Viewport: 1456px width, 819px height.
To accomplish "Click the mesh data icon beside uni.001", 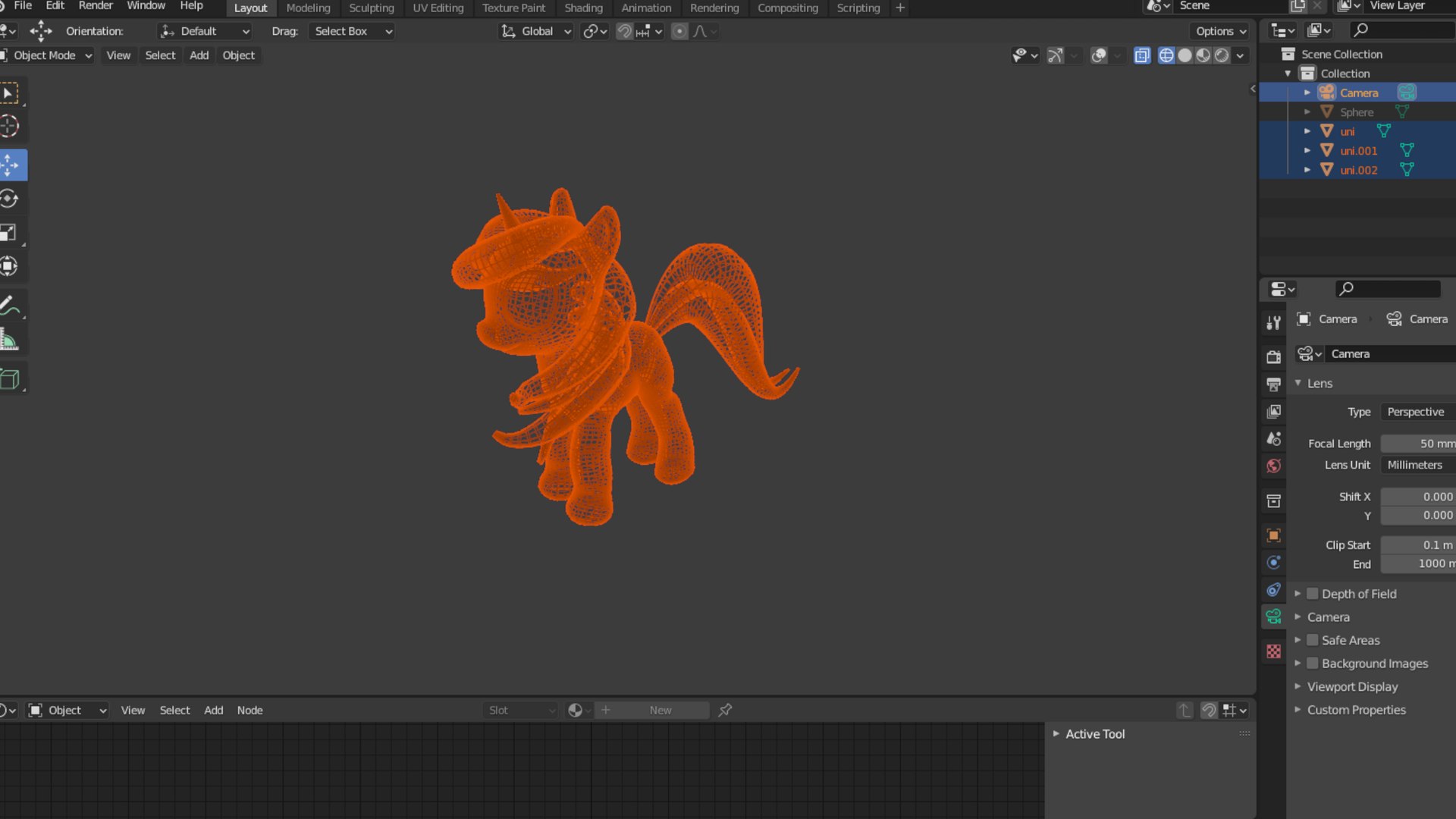I will (x=1407, y=150).
